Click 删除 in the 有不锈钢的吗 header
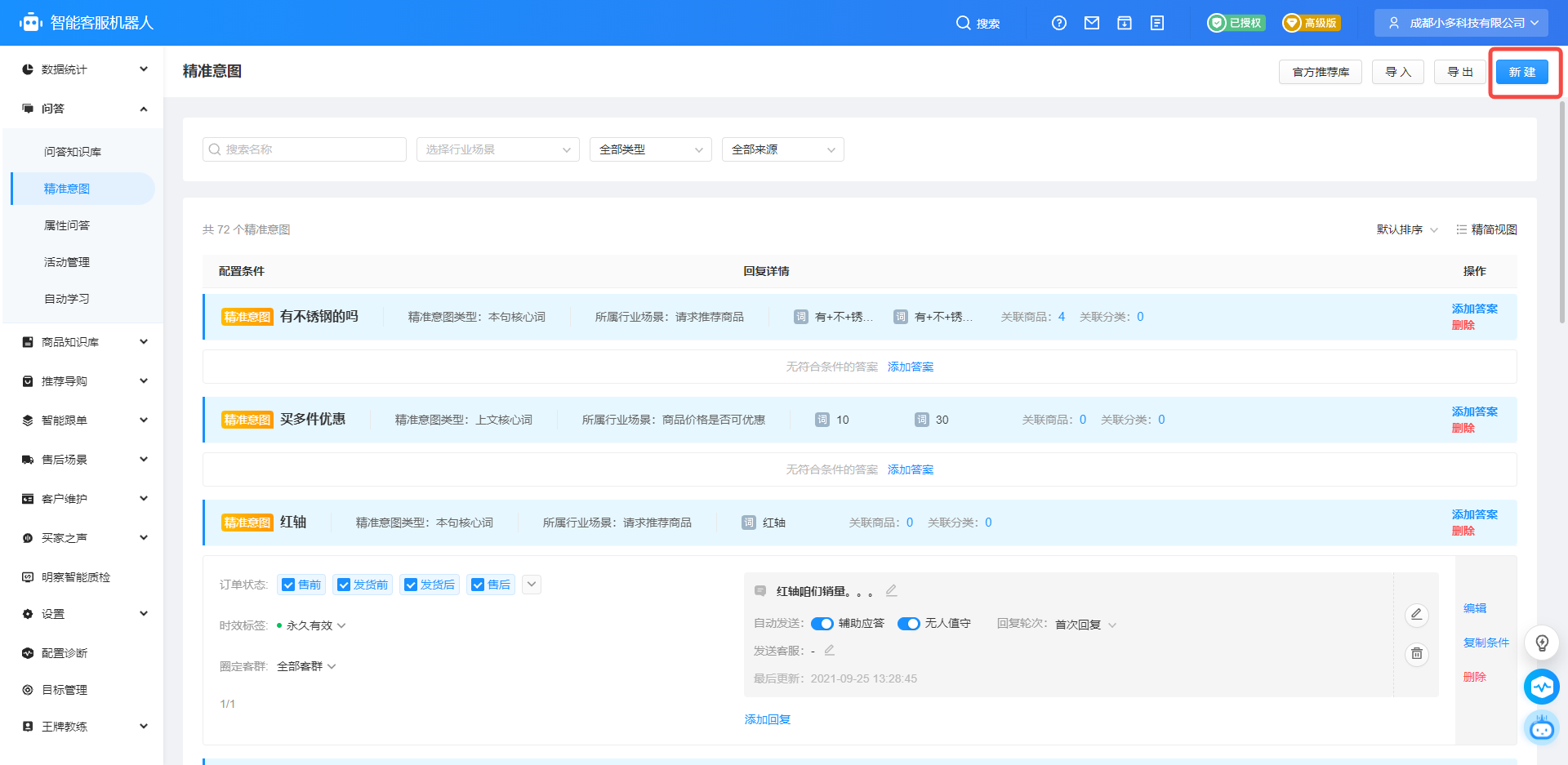 [x=1463, y=325]
